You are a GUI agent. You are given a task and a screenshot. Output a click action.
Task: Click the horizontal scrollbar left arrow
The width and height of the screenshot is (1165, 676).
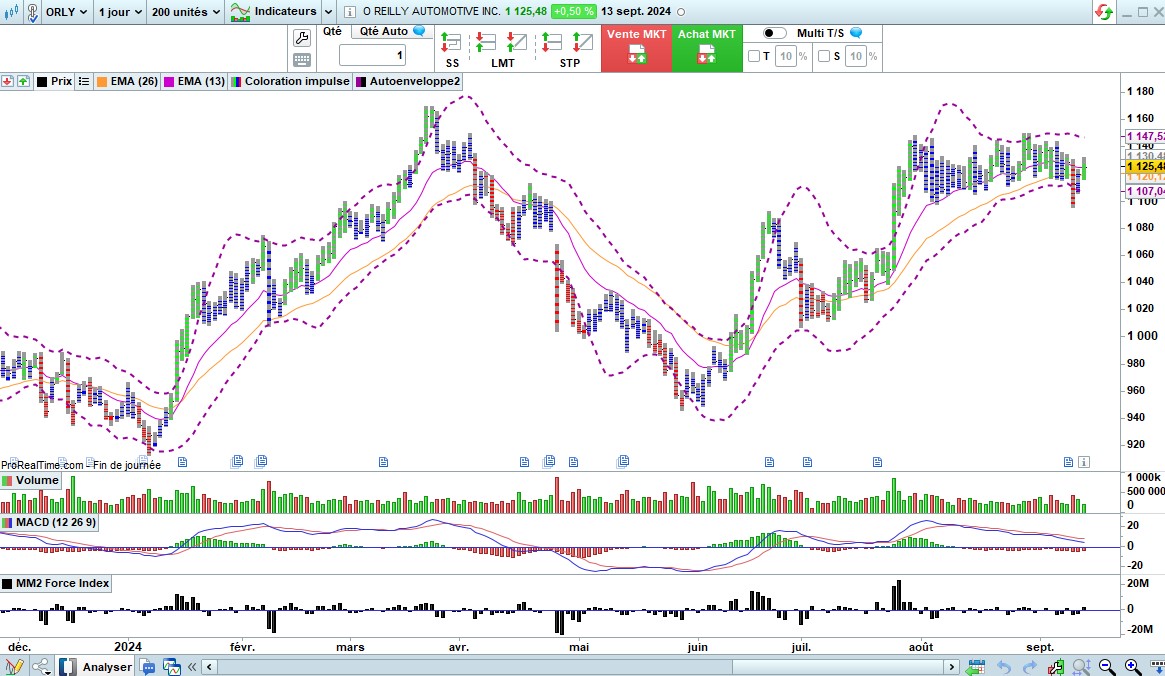[x=210, y=667]
